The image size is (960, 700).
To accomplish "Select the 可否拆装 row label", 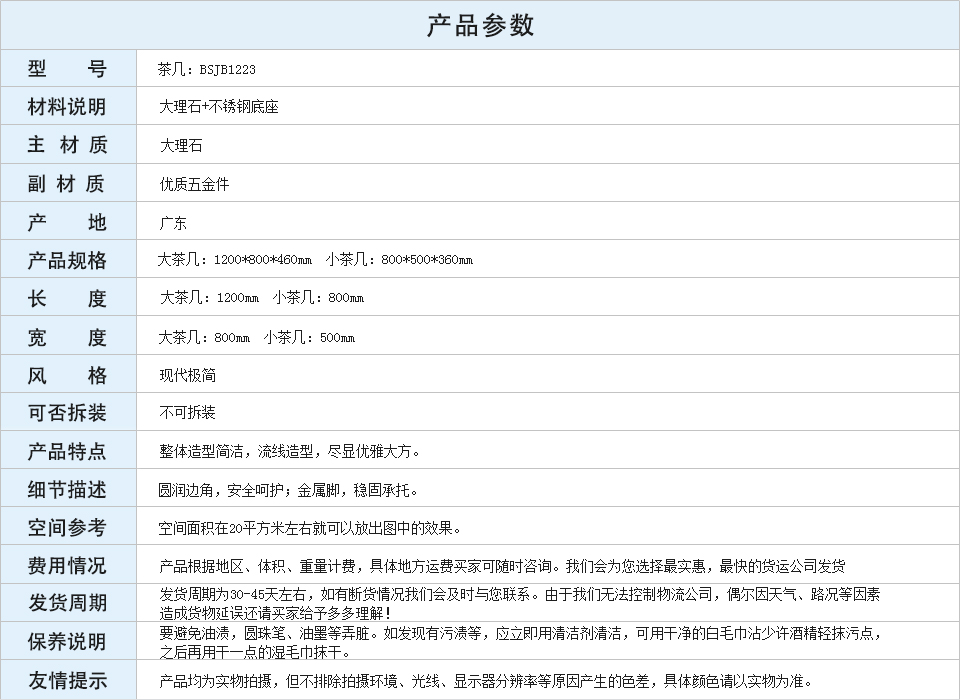I will (x=67, y=413).
